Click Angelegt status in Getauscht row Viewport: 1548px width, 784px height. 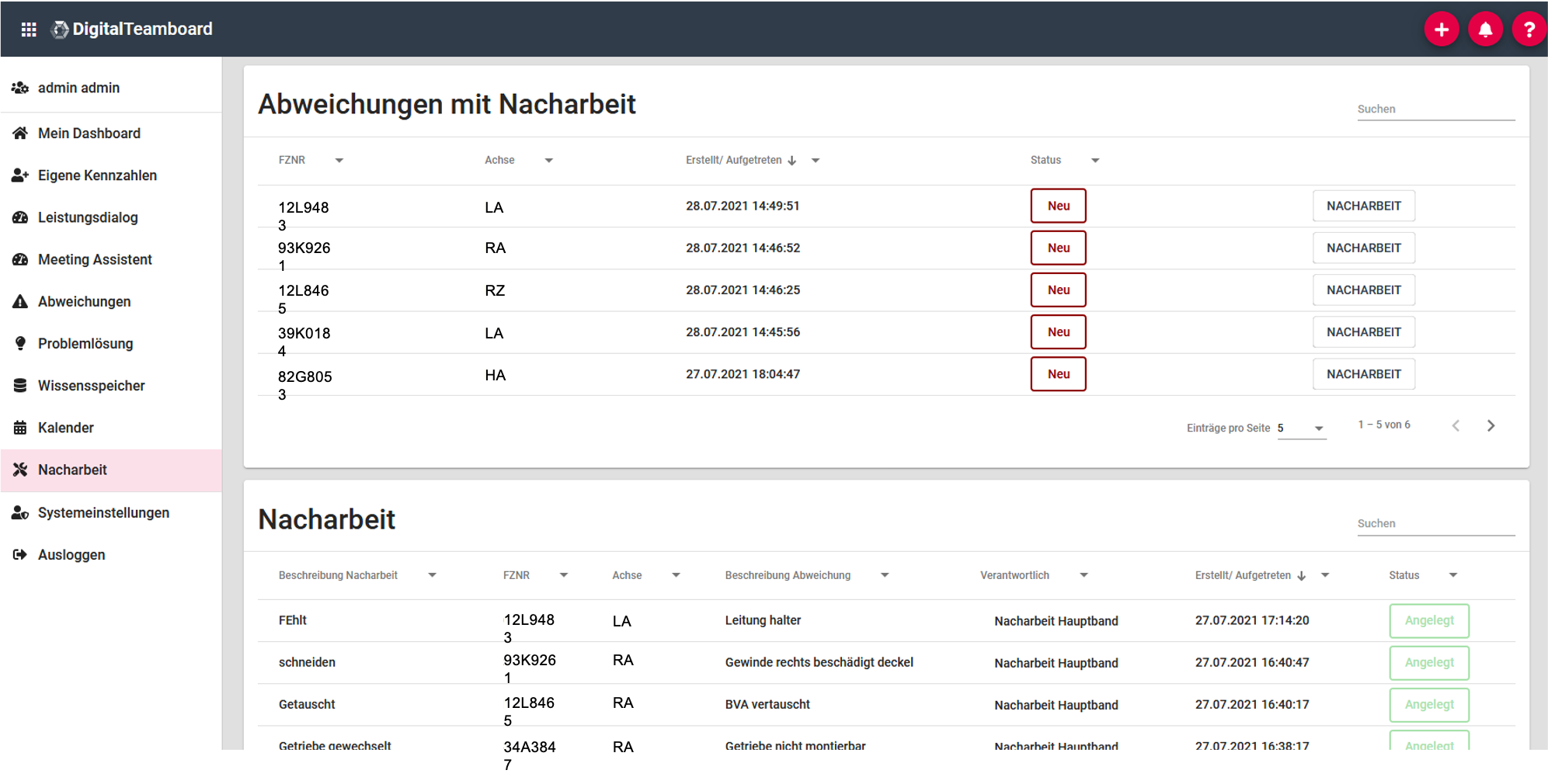[1429, 704]
